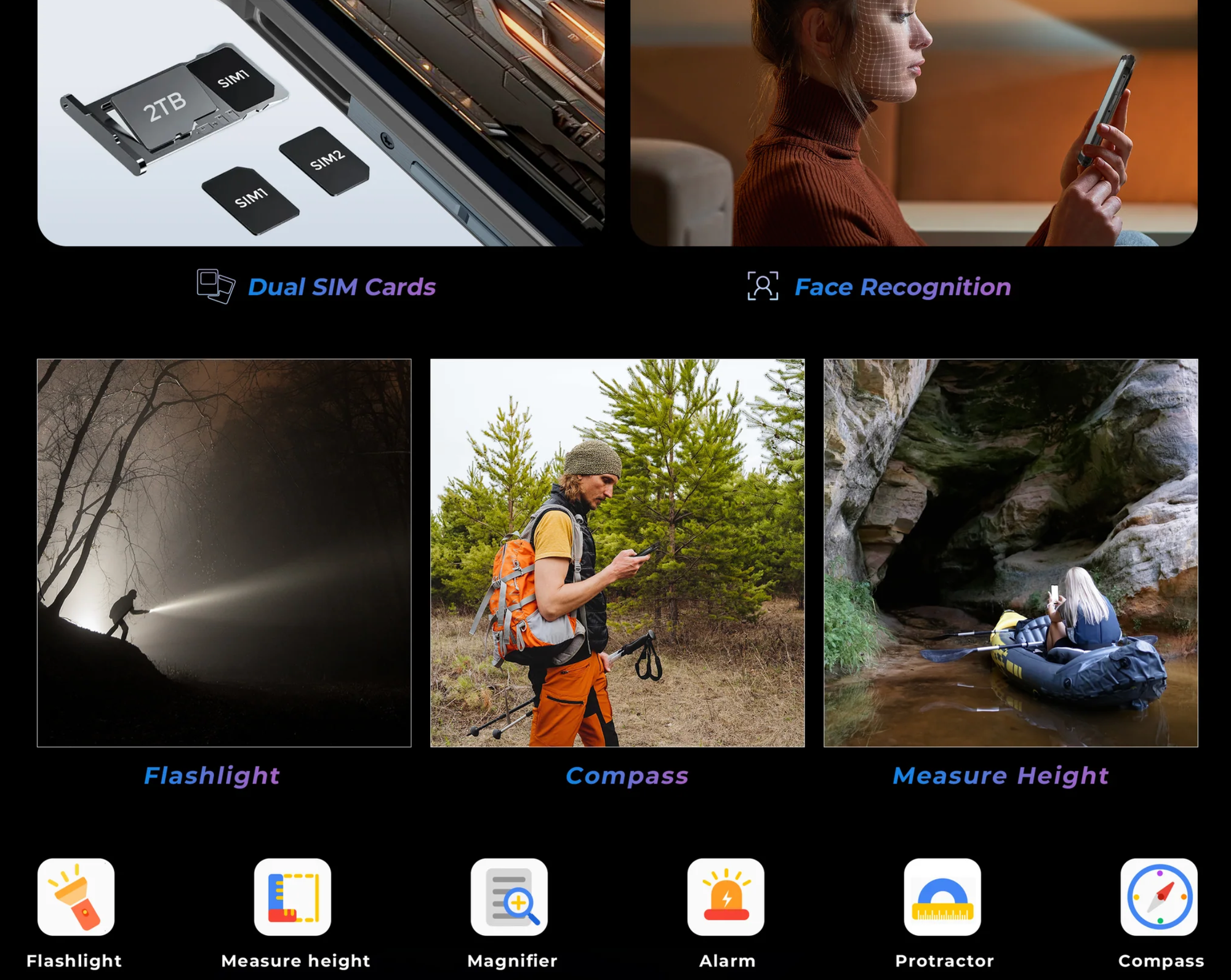
Task: Click the Dual SIM Cards heading
Action: (342, 287)
